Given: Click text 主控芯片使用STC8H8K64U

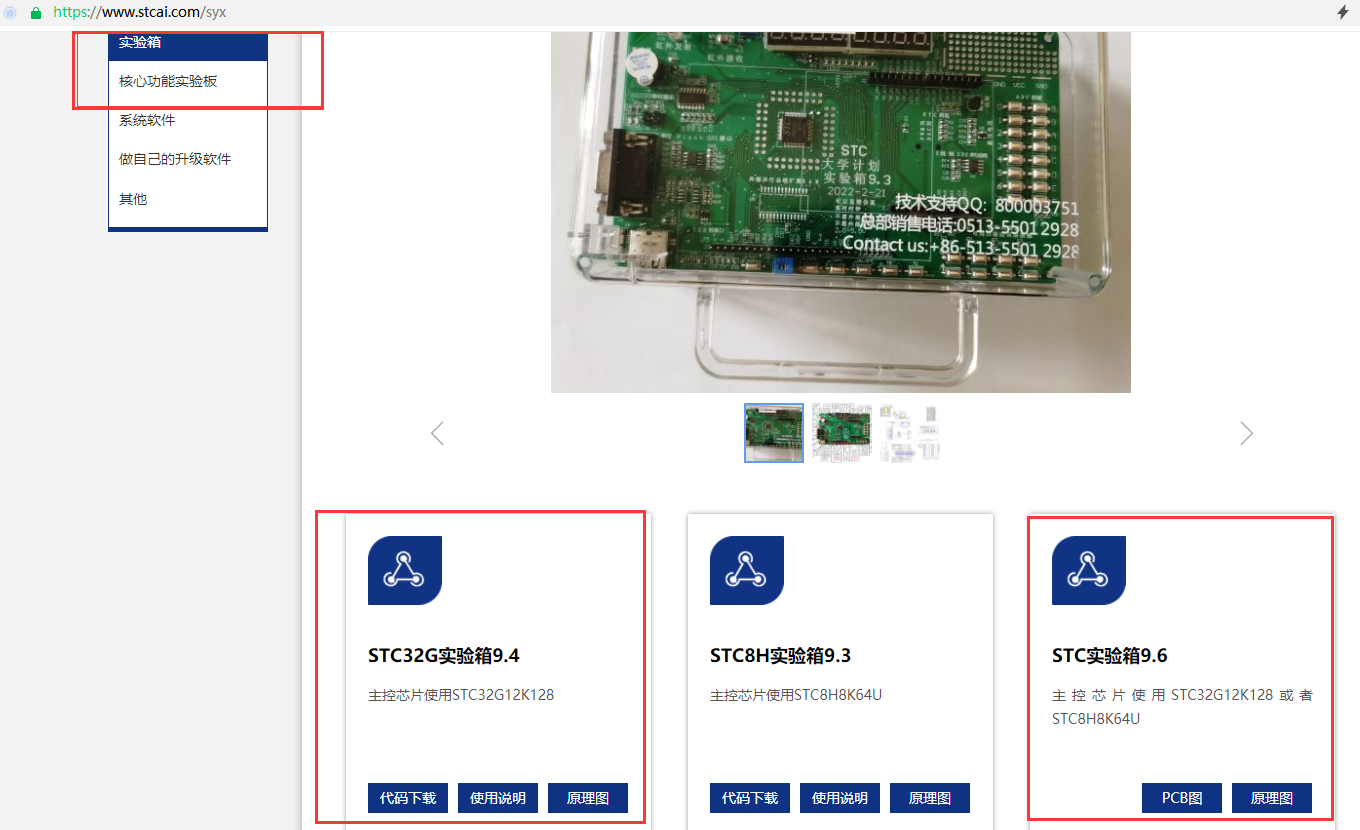Looking at the screenshot, I should [796, 695].
